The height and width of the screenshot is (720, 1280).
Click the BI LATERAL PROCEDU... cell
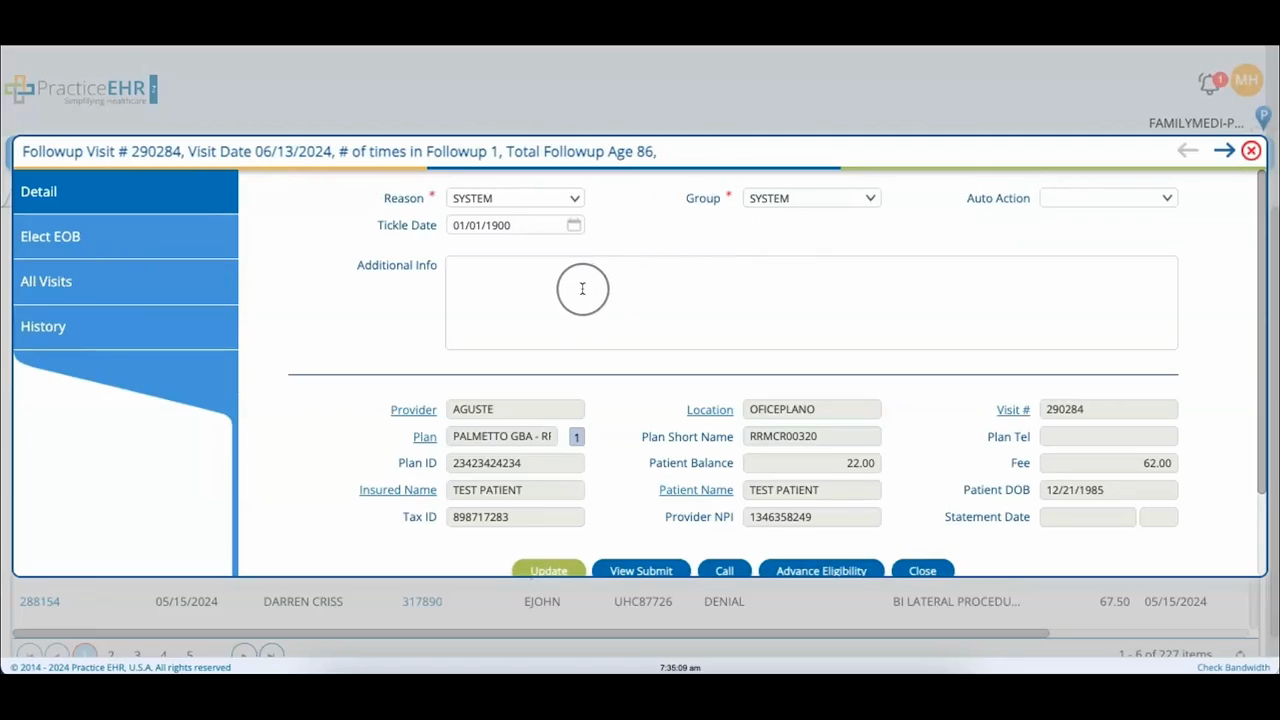(x=956, y=601)
